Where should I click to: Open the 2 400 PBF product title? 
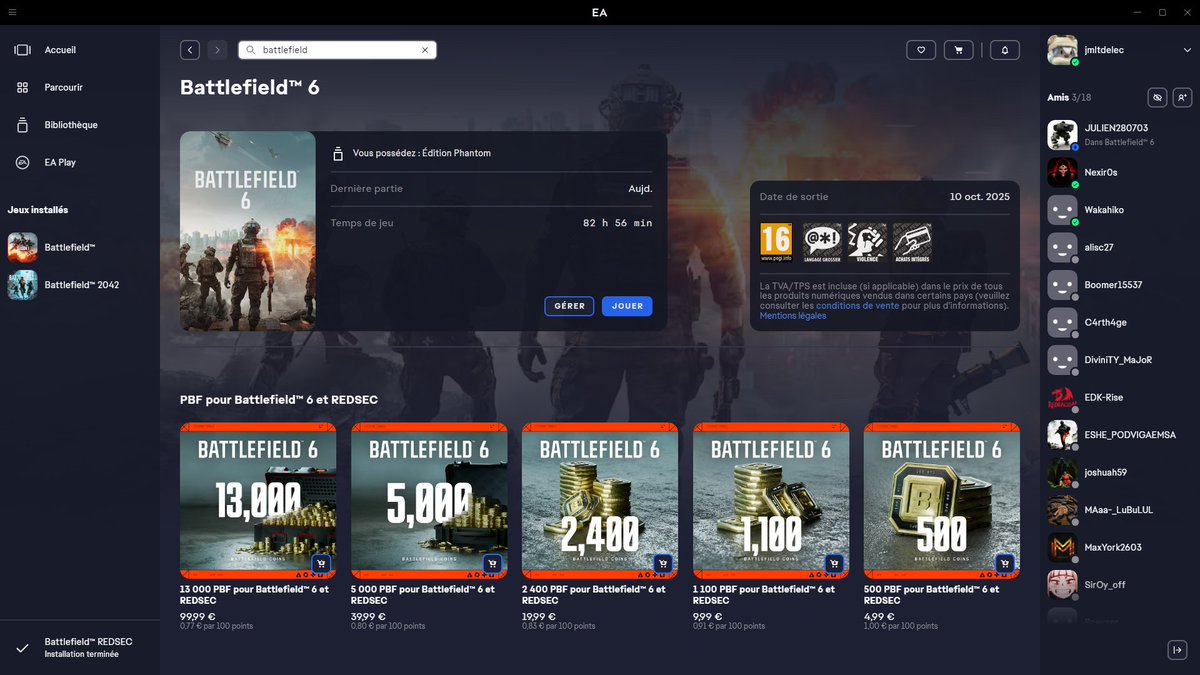click(x=595, y=595)
